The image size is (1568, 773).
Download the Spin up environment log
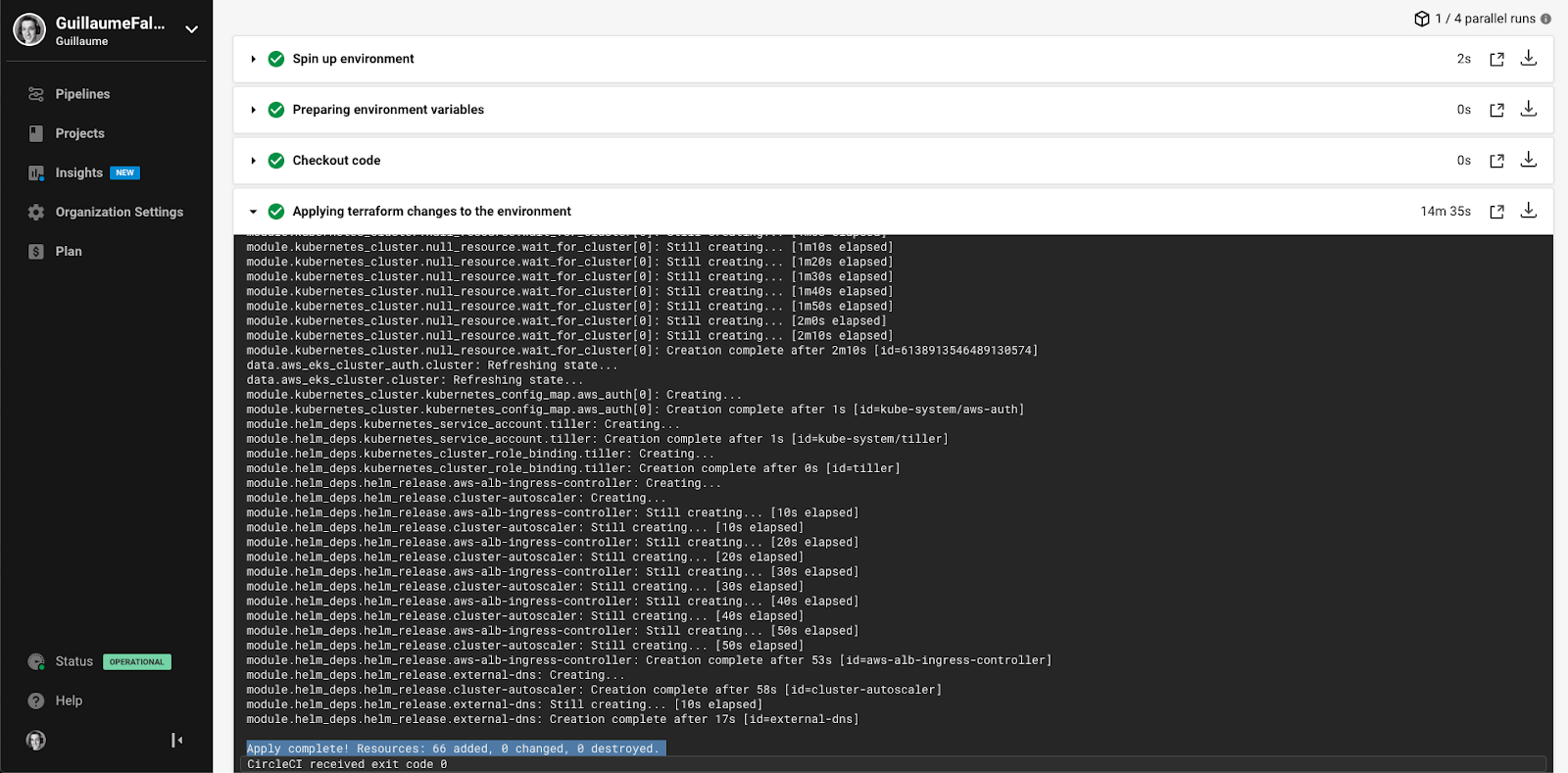tap(1528, 58)
